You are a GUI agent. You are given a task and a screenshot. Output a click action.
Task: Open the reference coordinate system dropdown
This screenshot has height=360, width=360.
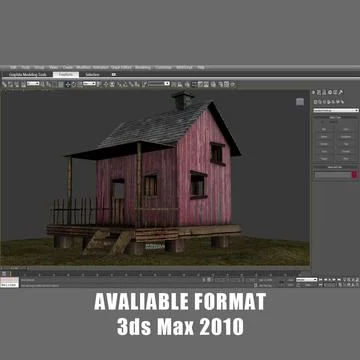coord(89,84)
